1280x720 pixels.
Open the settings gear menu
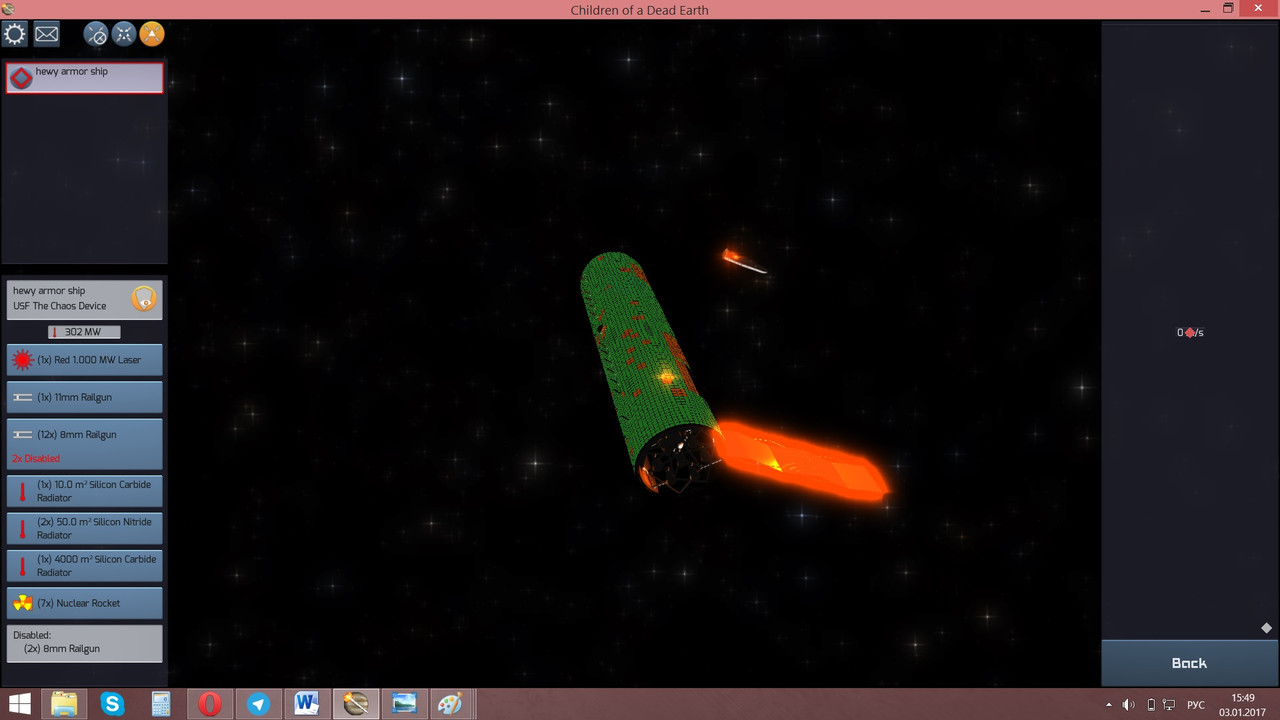tap(15, 35)
